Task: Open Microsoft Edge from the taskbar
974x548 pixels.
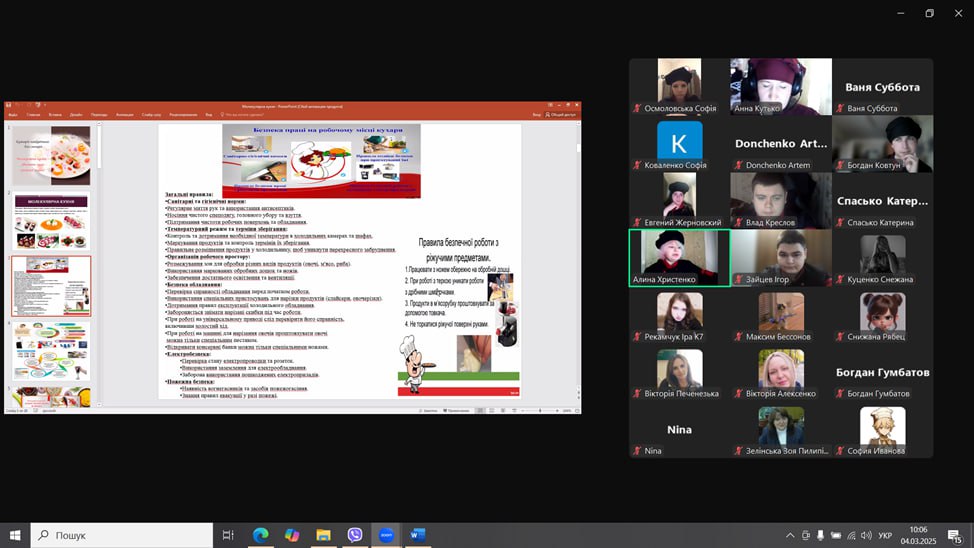Action: pyautogui.click(x=260, y=535)
